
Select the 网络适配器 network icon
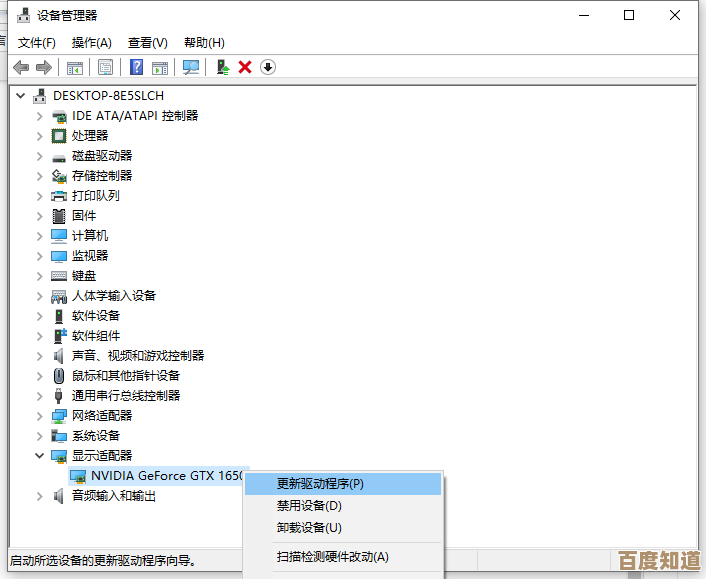[x=59, y=416]
